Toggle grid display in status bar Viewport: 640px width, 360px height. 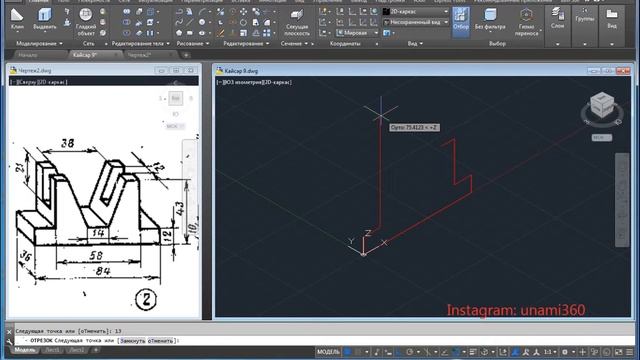[x=347, y=351]
